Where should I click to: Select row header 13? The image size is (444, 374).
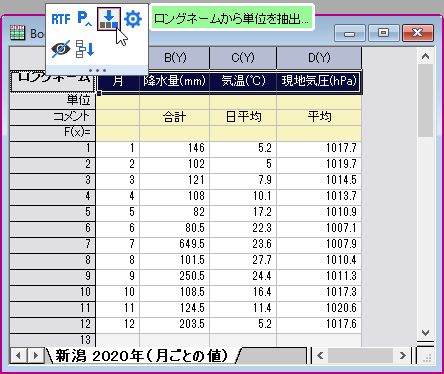pyautogui.click(x=53, y=340)
